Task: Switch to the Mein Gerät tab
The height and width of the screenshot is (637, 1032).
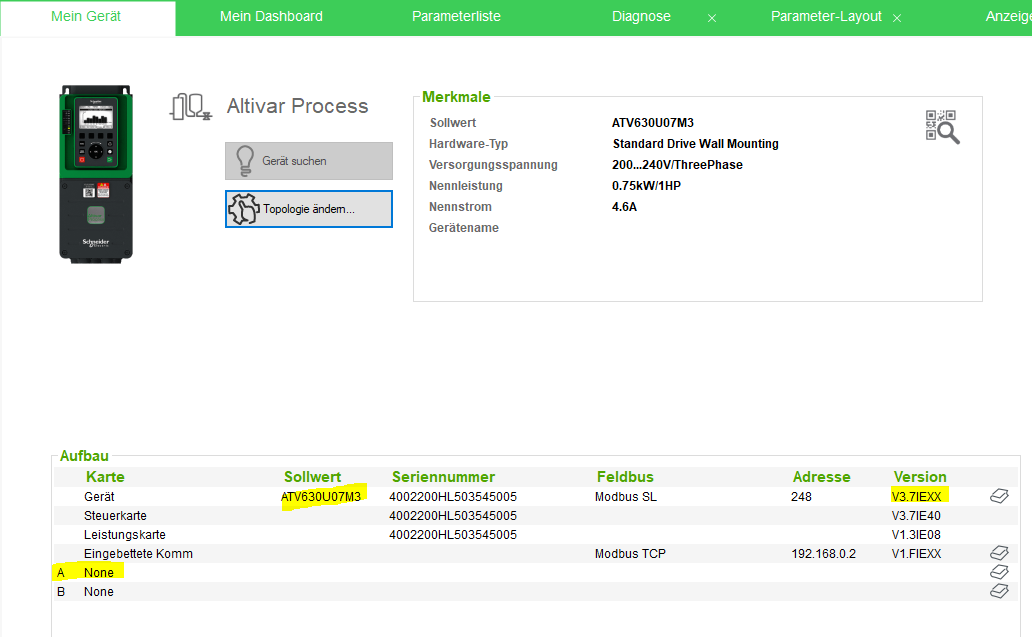Action: 86,16
